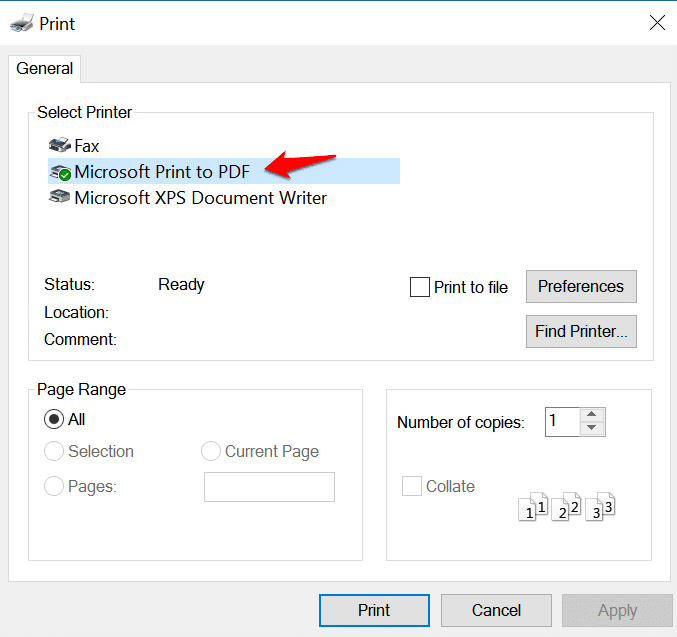Click into the Pages range text box
The width and height of the screenshot is (677, 637).
(269, 487)
